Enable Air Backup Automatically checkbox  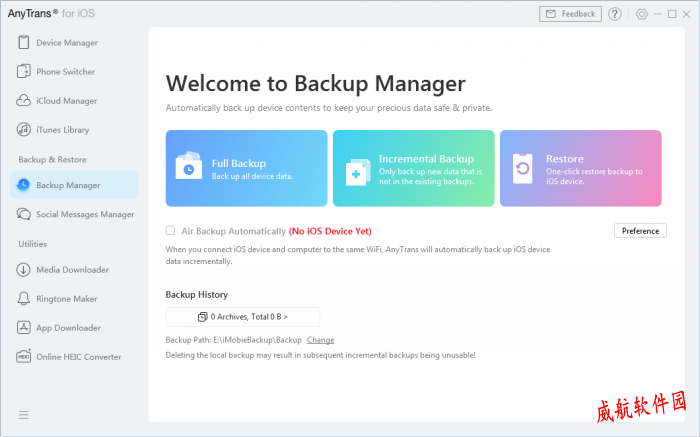click(170, 230)
